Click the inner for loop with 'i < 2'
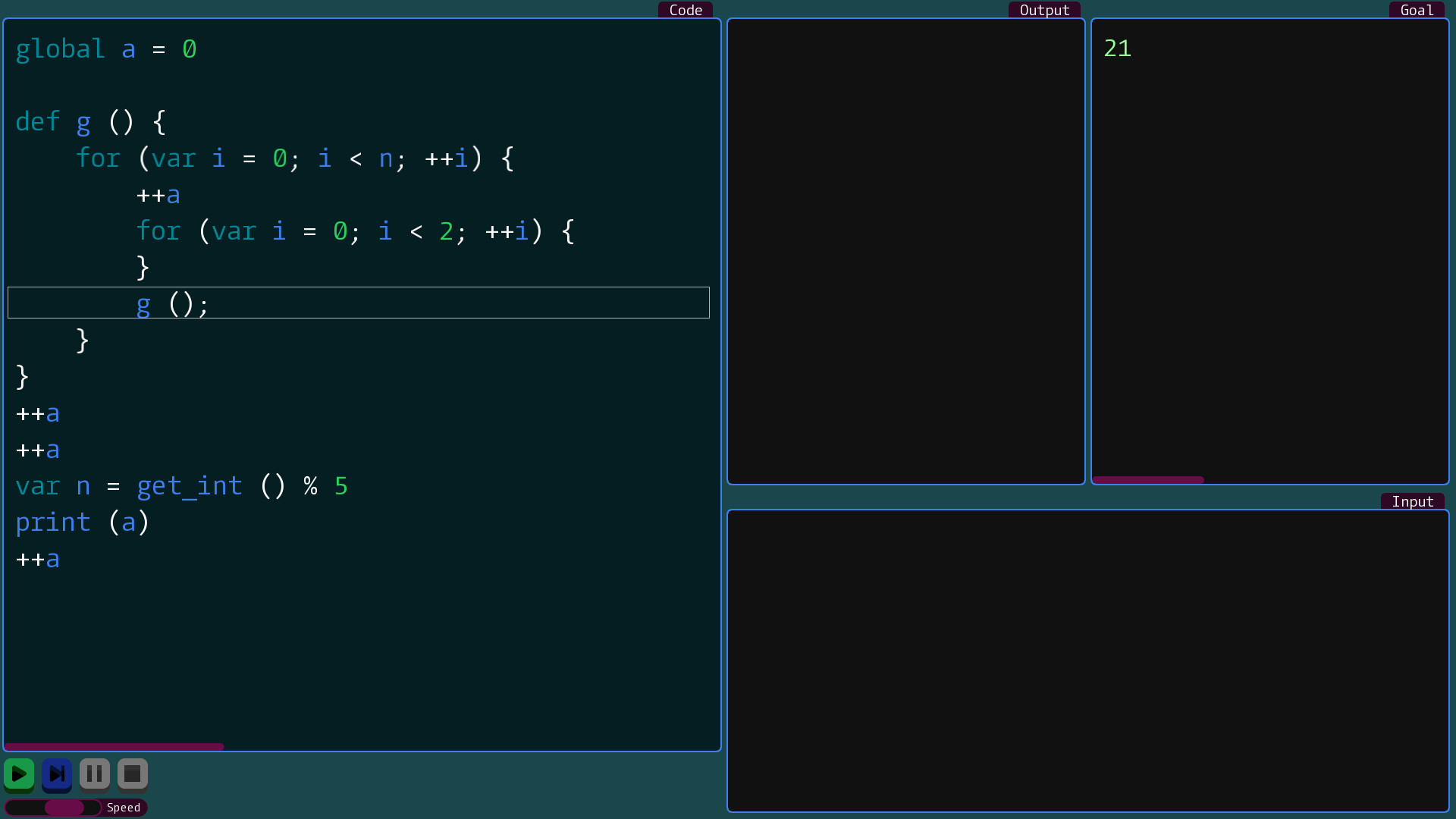Viewport: 1456px width, 819px height. tap(356, 231)
